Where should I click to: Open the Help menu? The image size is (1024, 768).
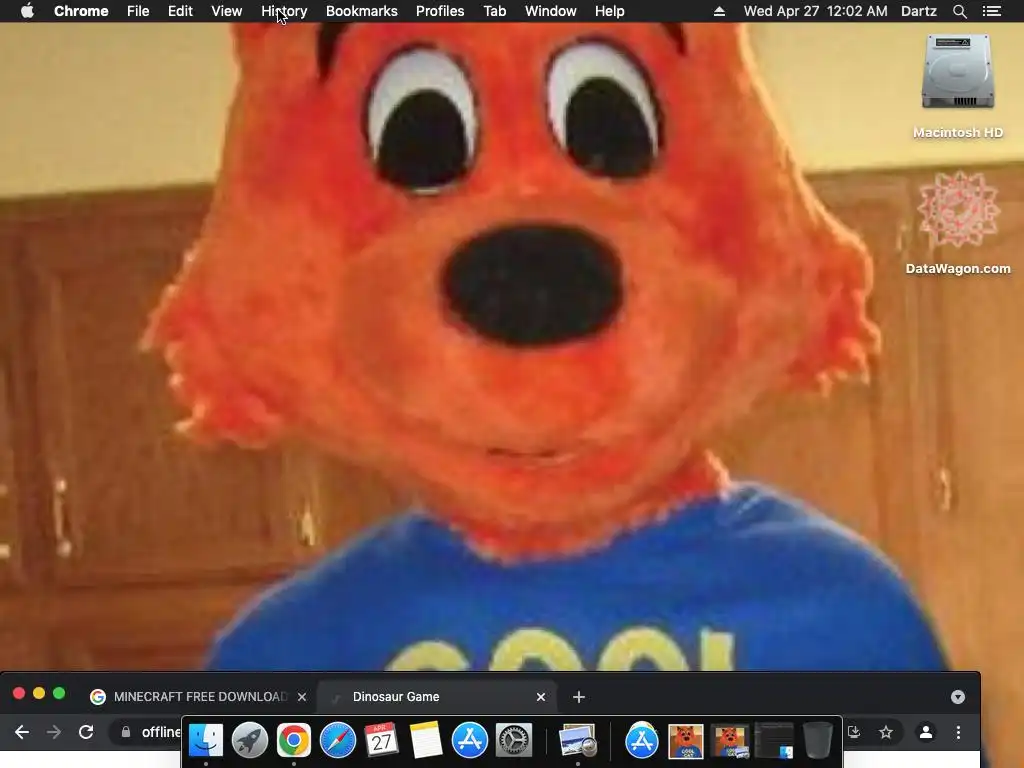(x=609, y=11)
